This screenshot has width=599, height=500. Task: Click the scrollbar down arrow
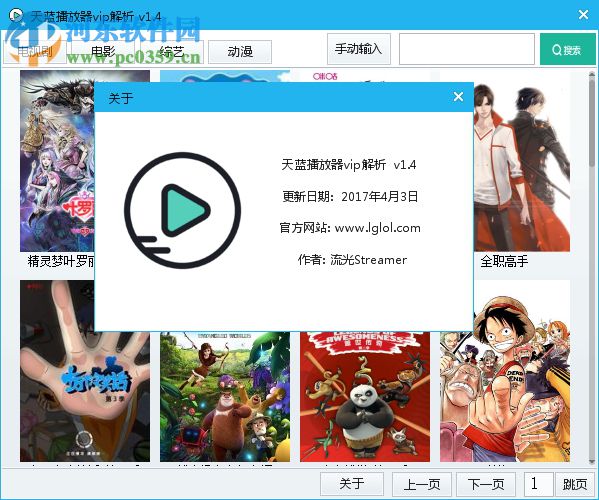point(592,461)
